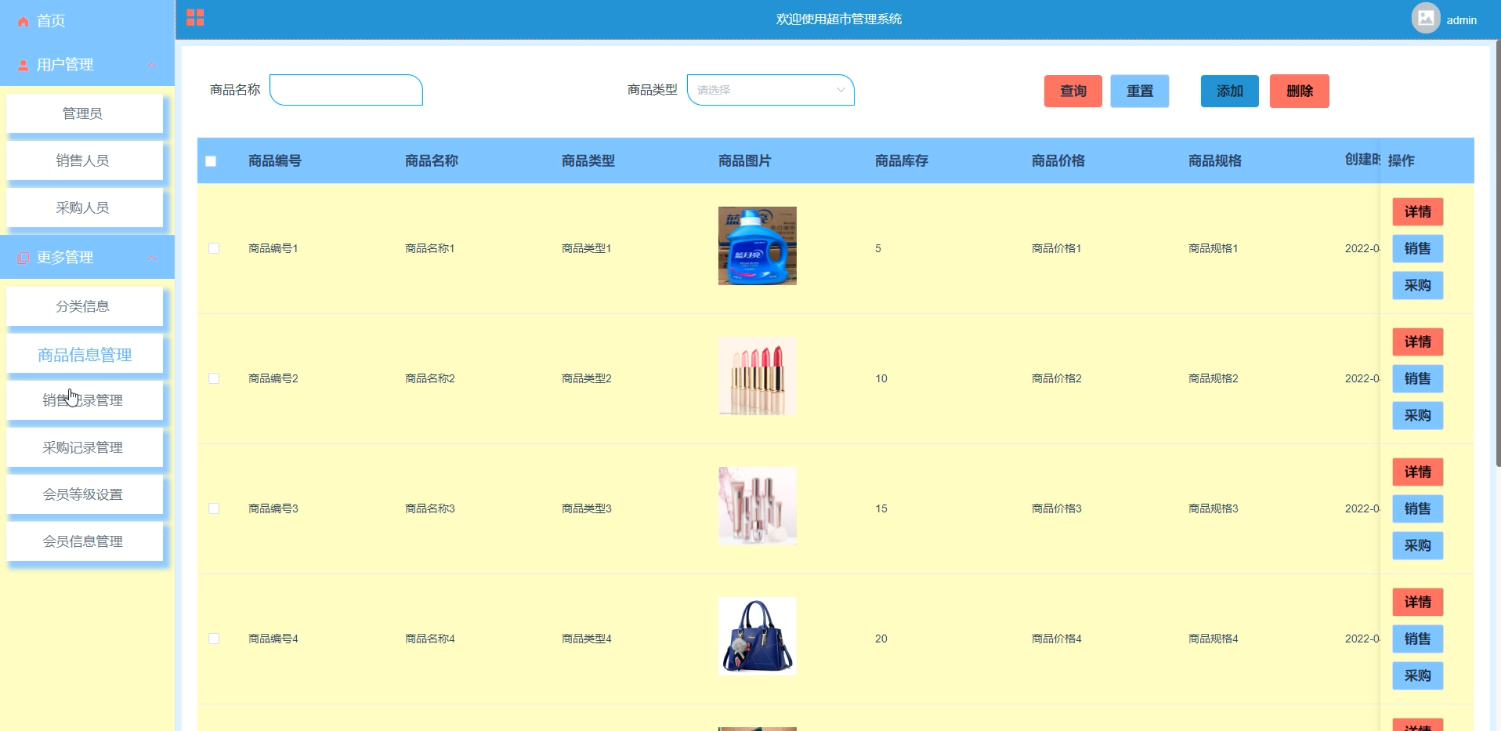1501x731 pixels.
Task: Click the 添加 add button
Action: (x=1230, y=91)
